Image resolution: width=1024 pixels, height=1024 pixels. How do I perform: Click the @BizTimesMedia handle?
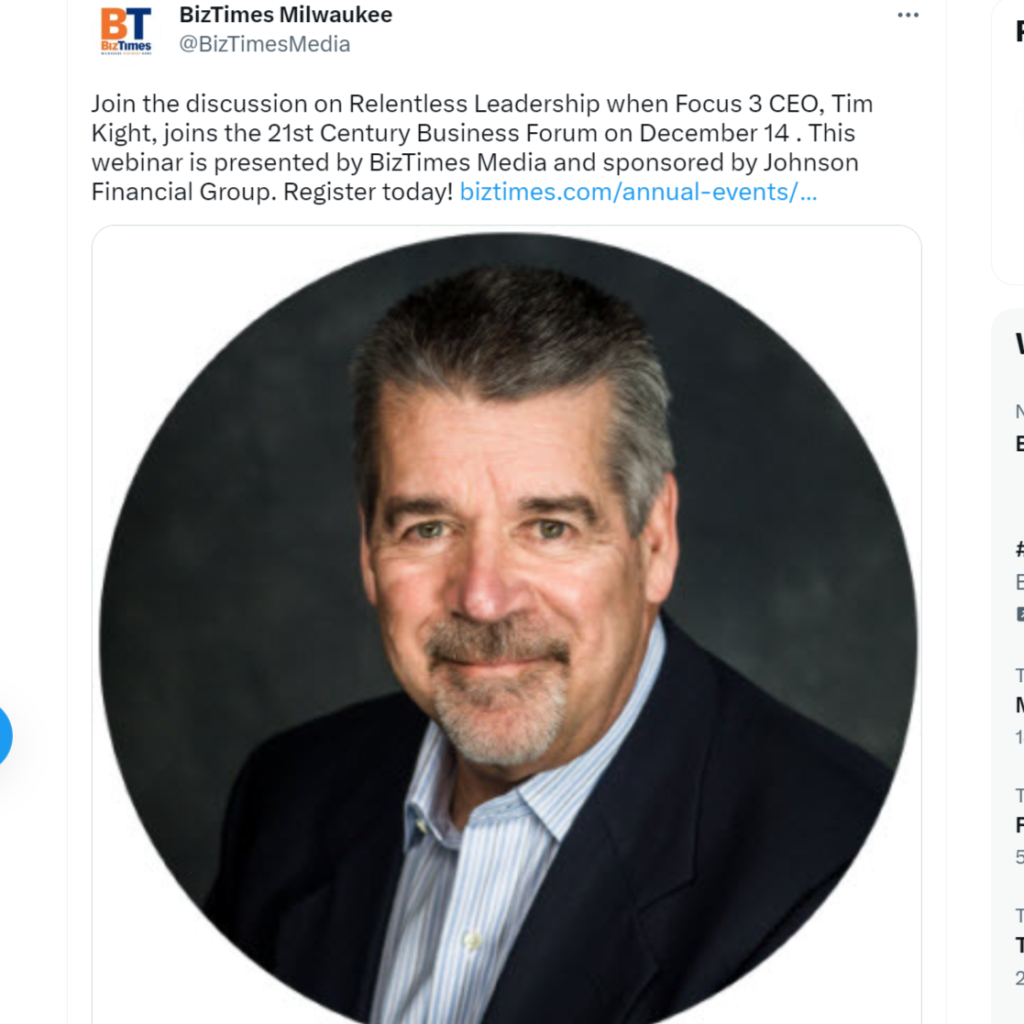(264, 44)
